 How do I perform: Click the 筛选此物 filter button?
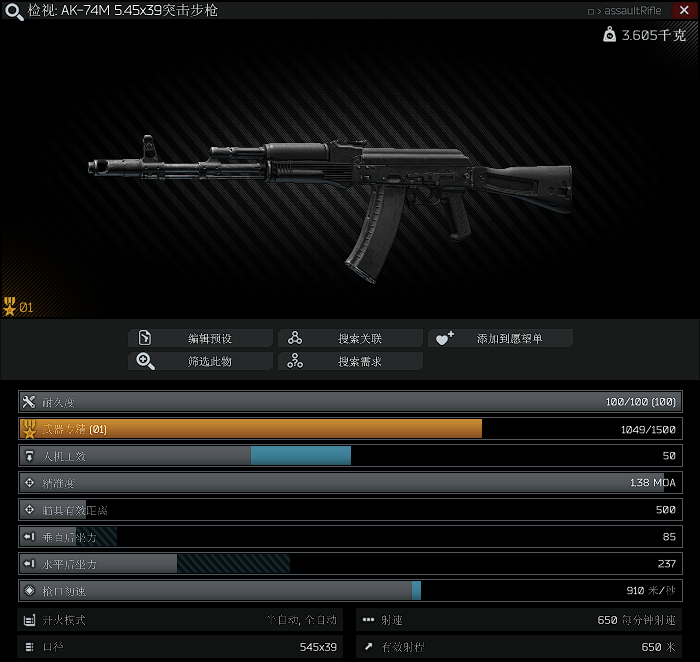(x=200, y=361)
